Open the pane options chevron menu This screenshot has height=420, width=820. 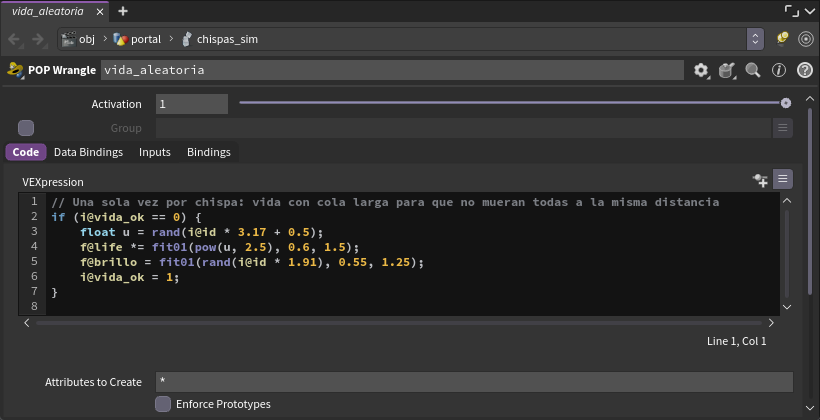[810, 11]
